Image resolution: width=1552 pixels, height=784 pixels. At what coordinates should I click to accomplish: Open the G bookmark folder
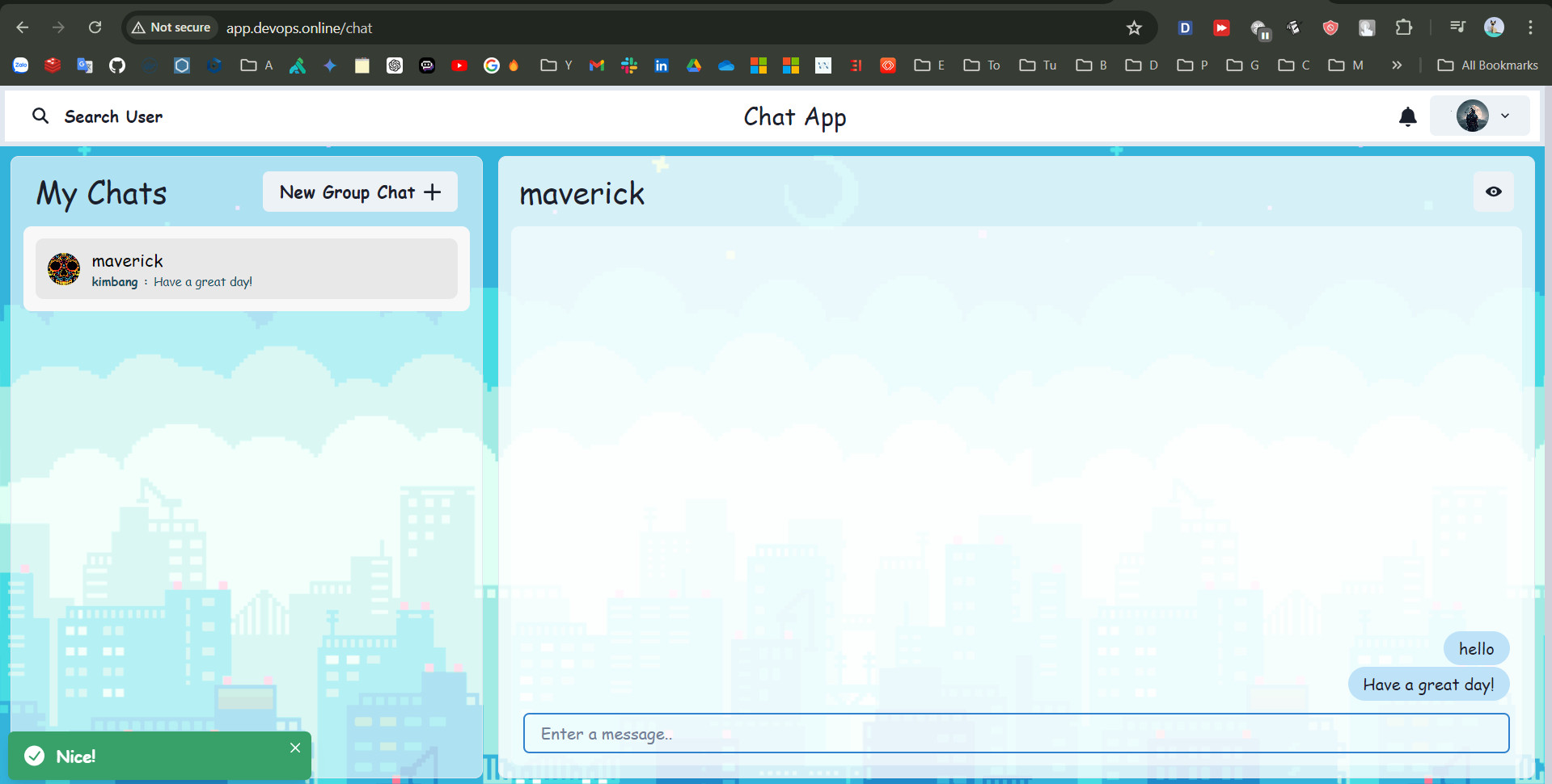[1243, 65]
